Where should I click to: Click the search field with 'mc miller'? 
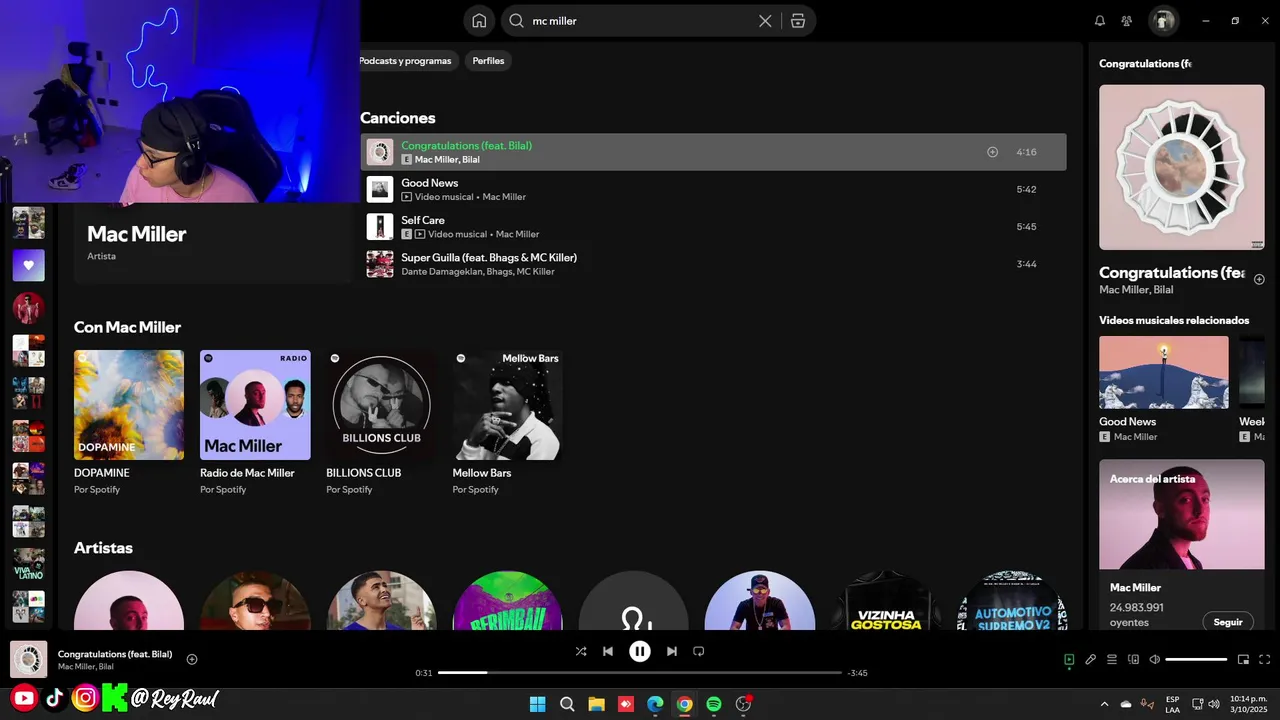coord(640,21)
